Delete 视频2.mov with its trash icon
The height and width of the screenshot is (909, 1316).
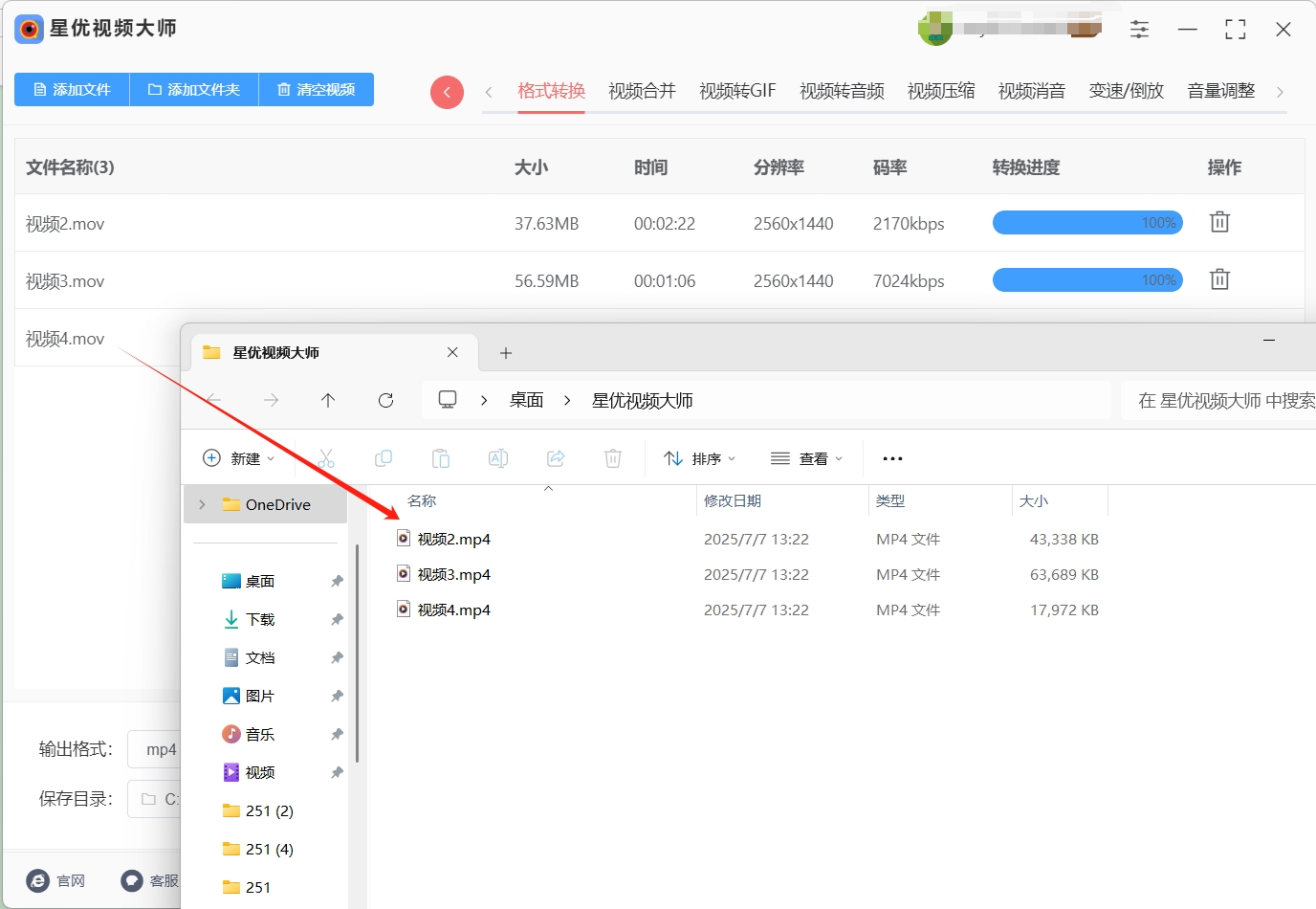pyautogui.click(x=1219, y=222)
